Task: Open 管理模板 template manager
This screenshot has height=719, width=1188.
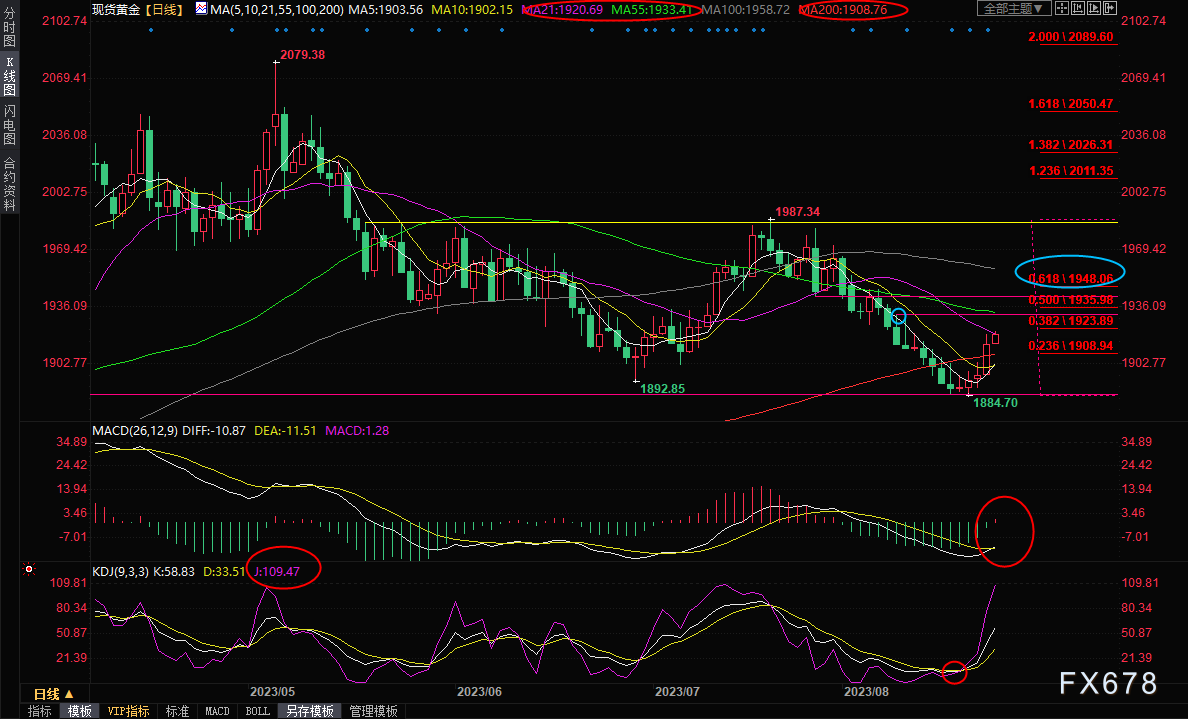Action: [x=372, y=711]
